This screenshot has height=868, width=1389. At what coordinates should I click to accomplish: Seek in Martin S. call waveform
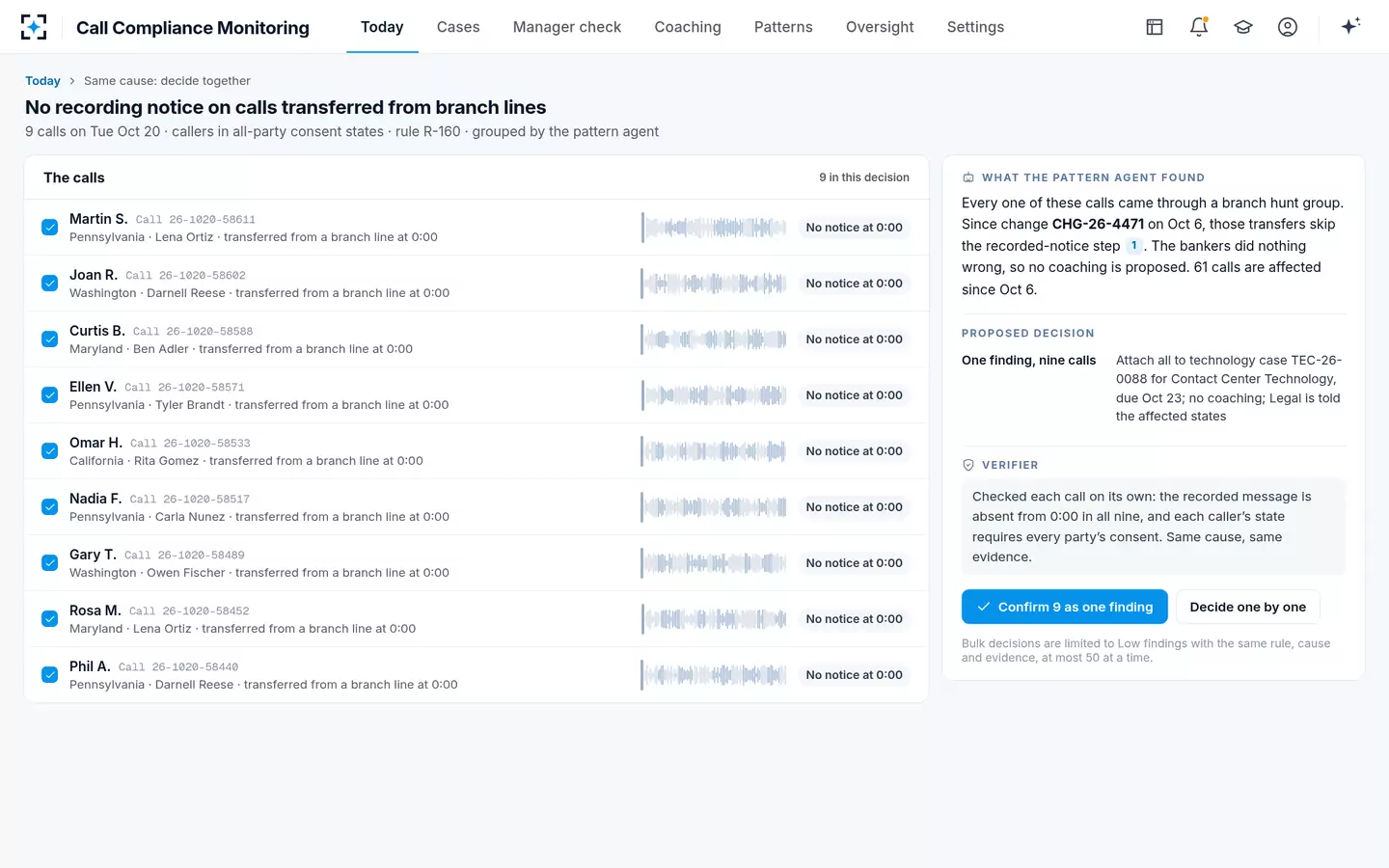point(715,228)
